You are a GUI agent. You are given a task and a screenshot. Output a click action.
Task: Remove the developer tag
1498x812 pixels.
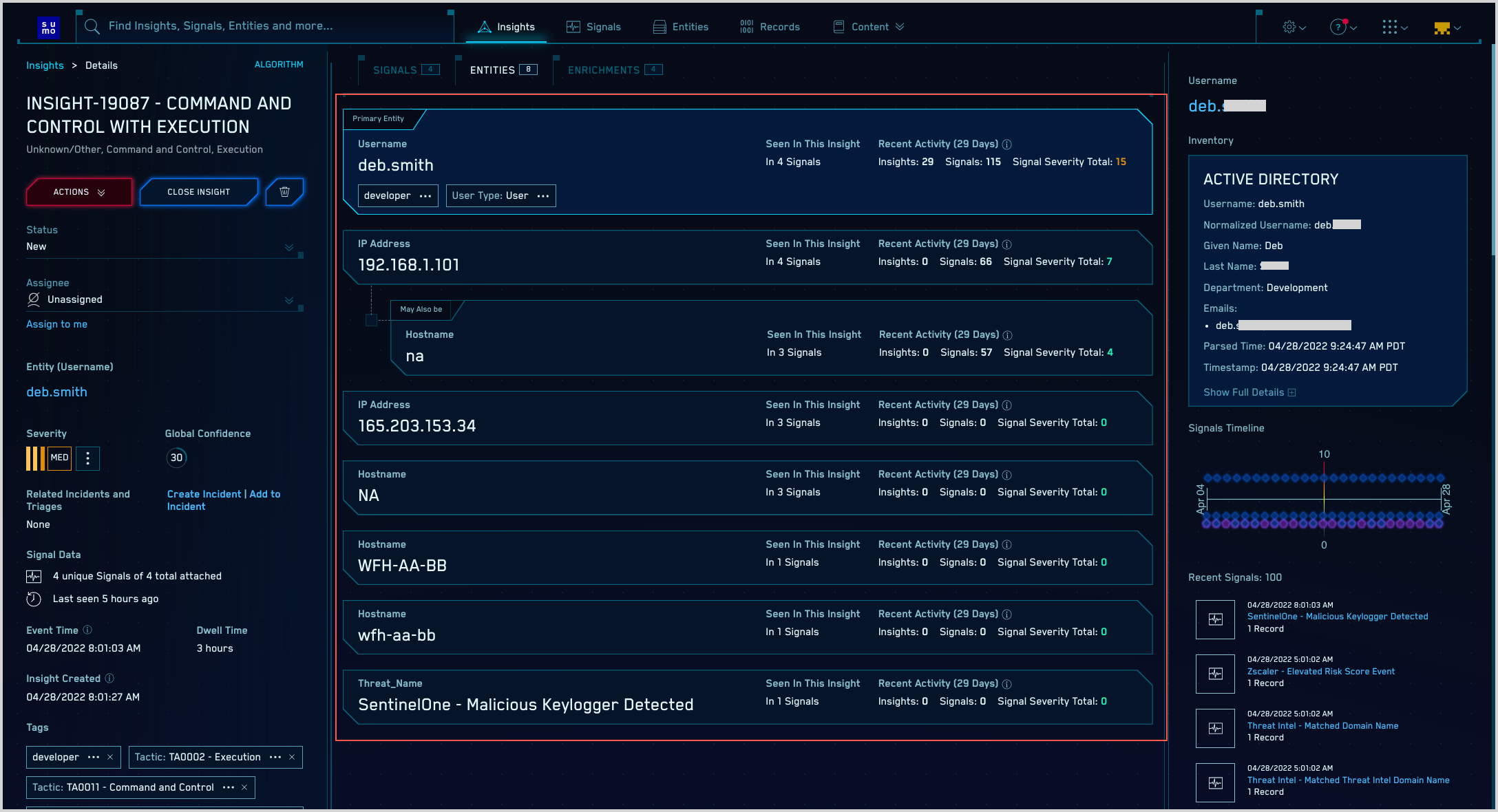pos(110,757)
